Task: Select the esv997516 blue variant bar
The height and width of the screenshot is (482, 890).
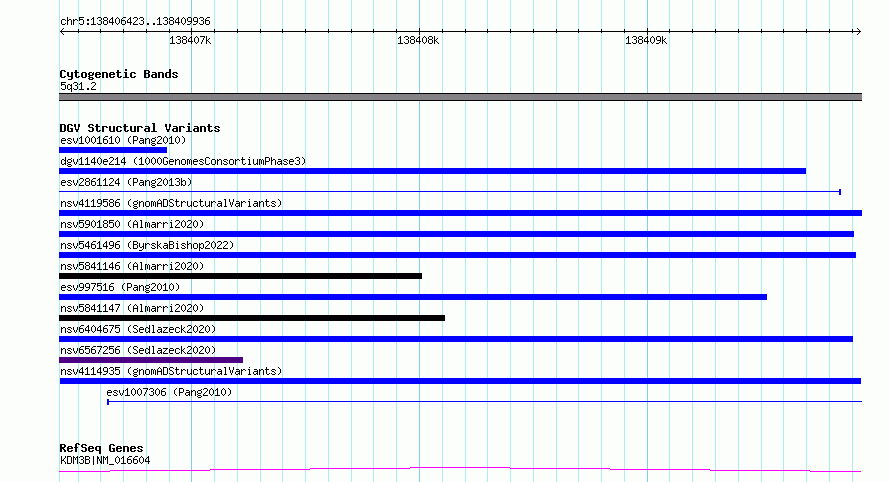Action: [x=413, y=297]
